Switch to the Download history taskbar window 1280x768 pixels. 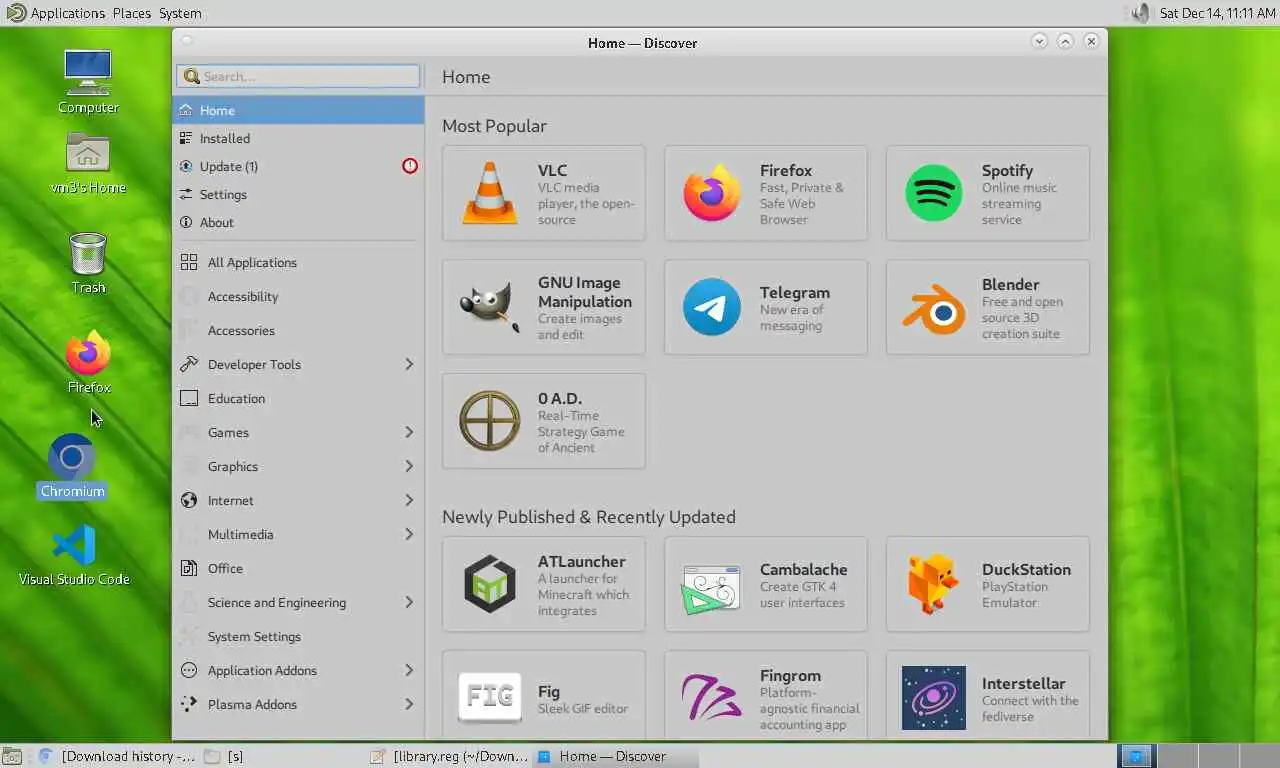pyautogui.click(x=117, y=756)
